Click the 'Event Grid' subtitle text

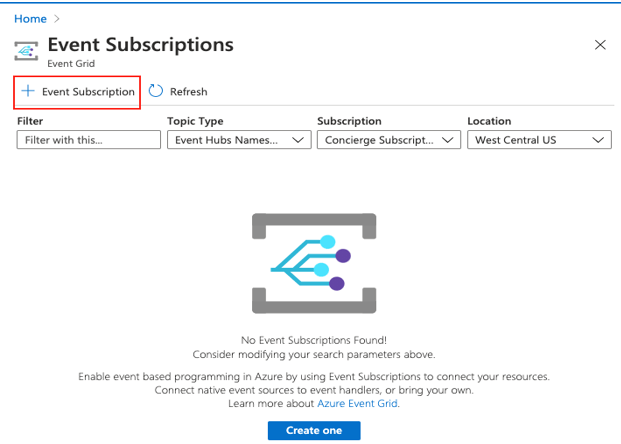coord(71,64)
